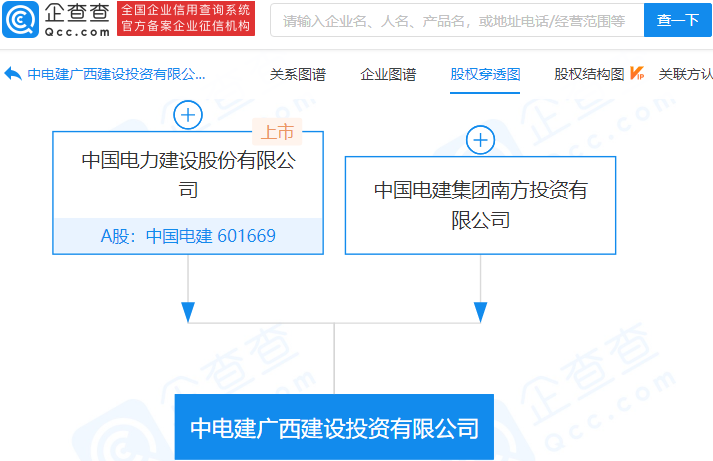Open the 股权结构图 tab

[x=589, y=74]
